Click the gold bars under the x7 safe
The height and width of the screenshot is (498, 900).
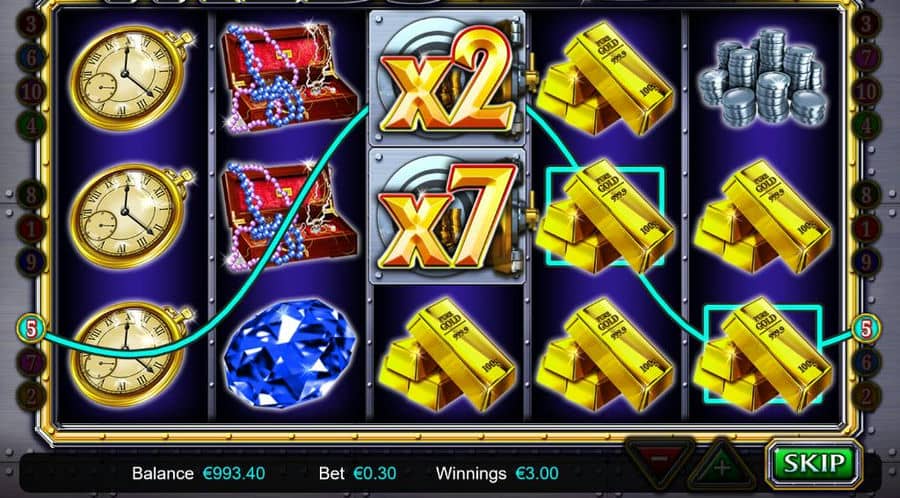point(447,354)
